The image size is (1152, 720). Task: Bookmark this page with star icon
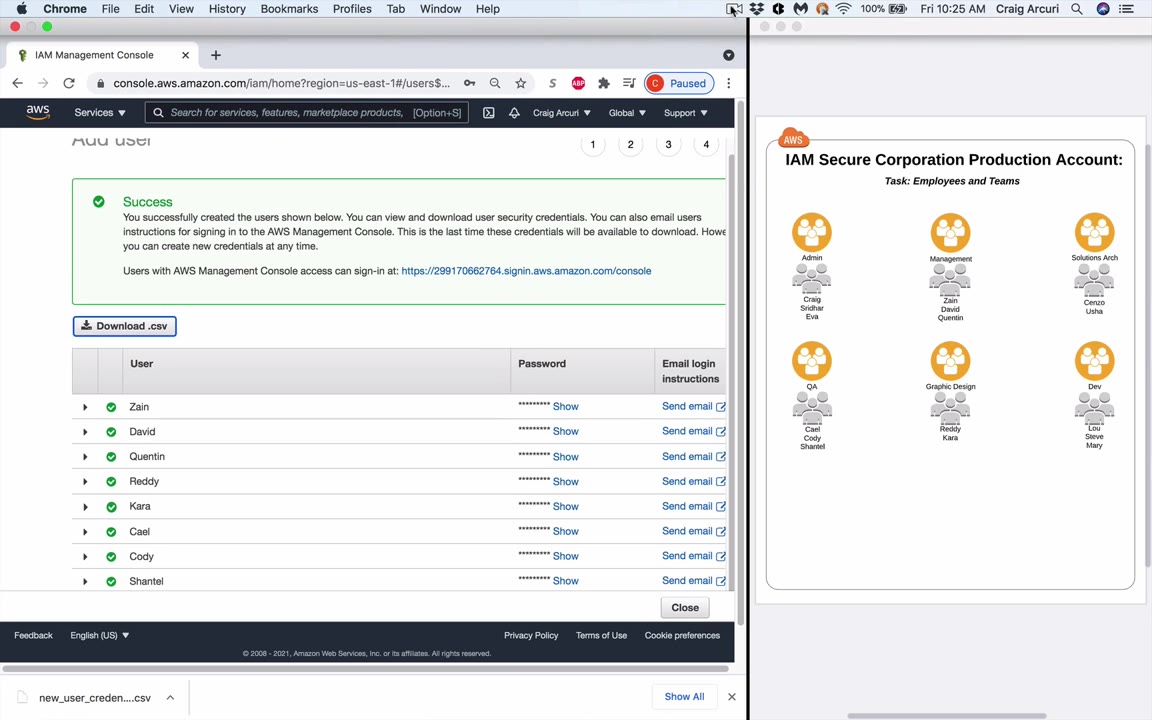[x=520, y=83]
